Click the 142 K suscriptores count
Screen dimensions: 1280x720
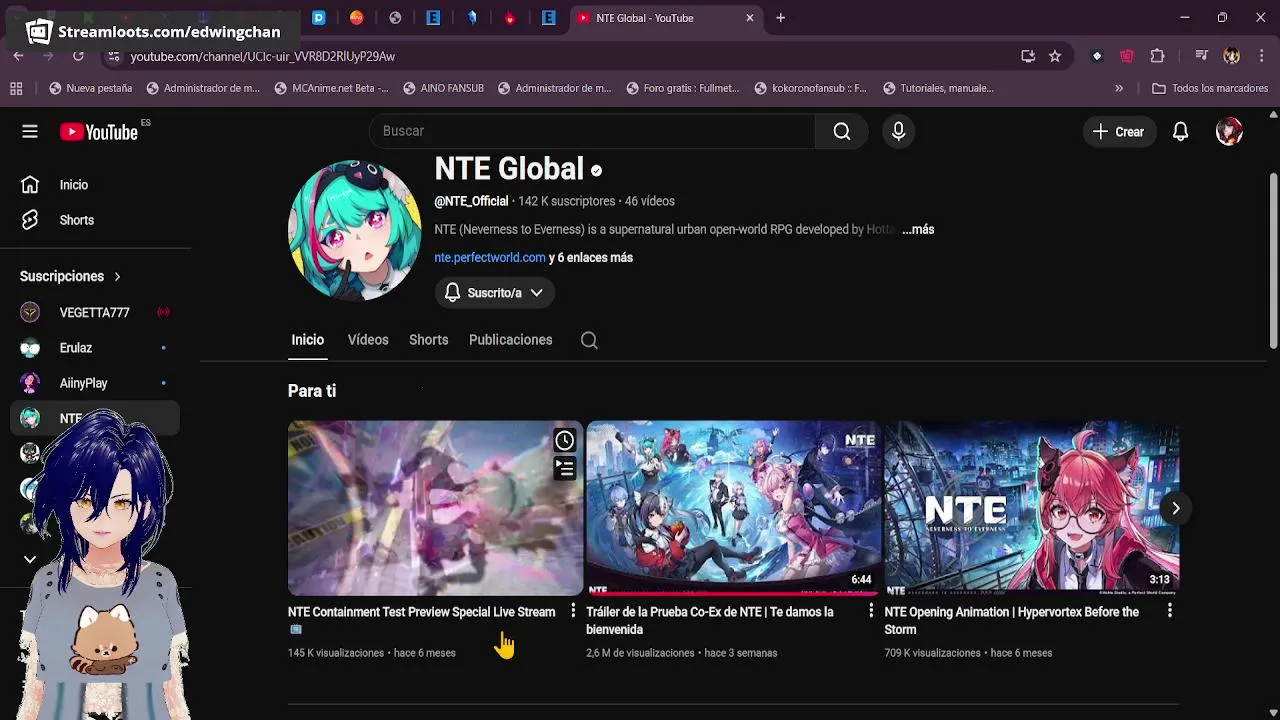pos(567,201)
